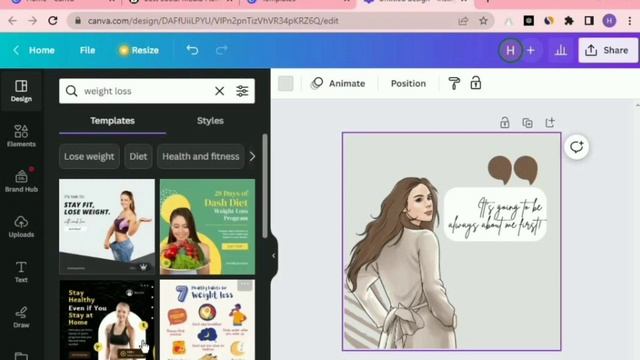The width and height of the screenshot is (640, 360).
Task: Switch to the Templates tab
Action: coord(112,121)
